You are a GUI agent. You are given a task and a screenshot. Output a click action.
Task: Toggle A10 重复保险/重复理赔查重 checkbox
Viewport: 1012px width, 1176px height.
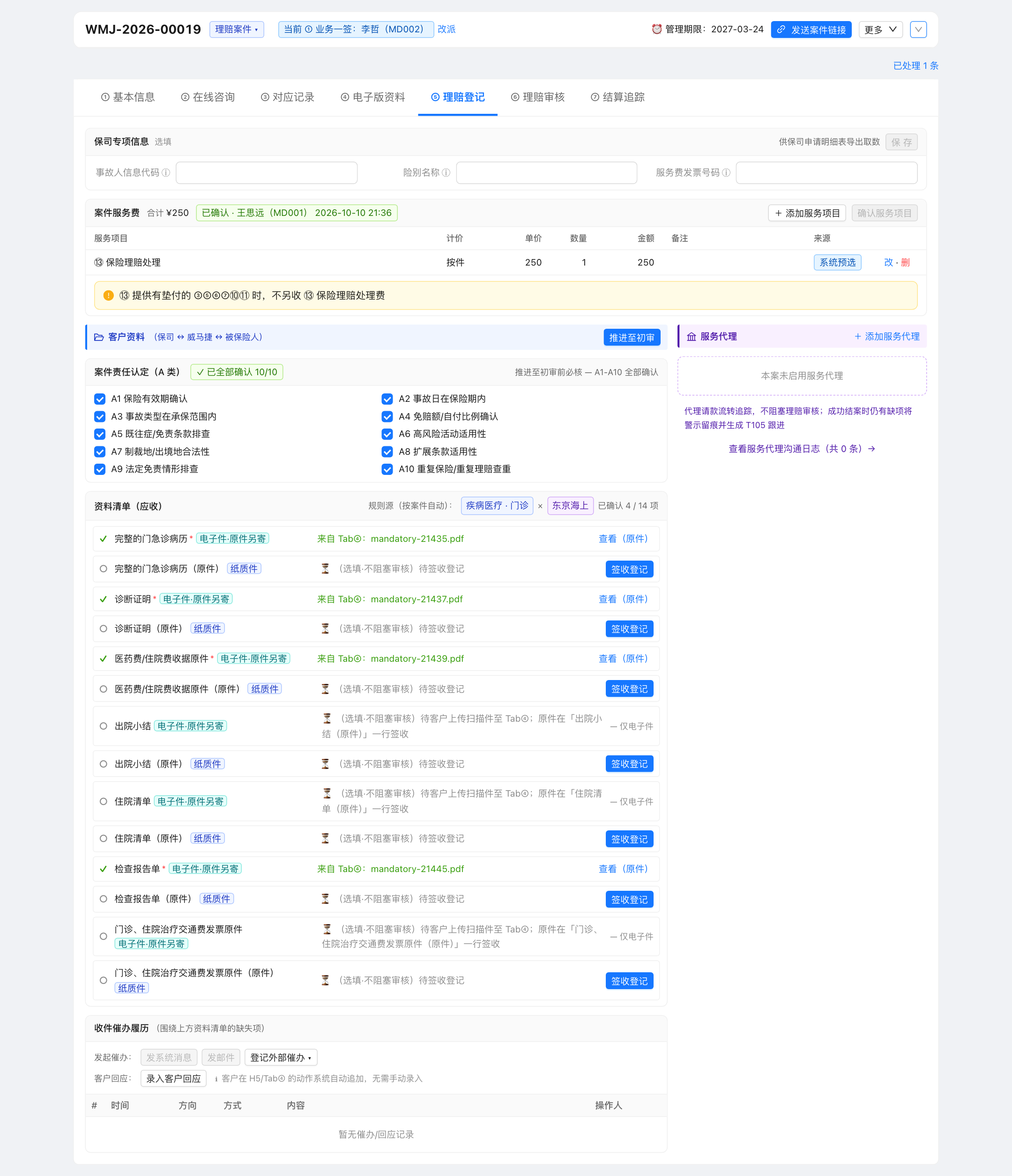[x=387, y=469]
